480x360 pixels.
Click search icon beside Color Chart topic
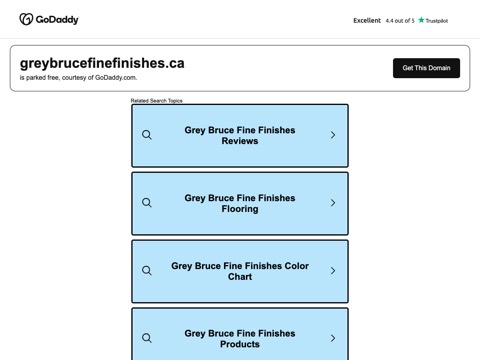(x=147, y=270)
